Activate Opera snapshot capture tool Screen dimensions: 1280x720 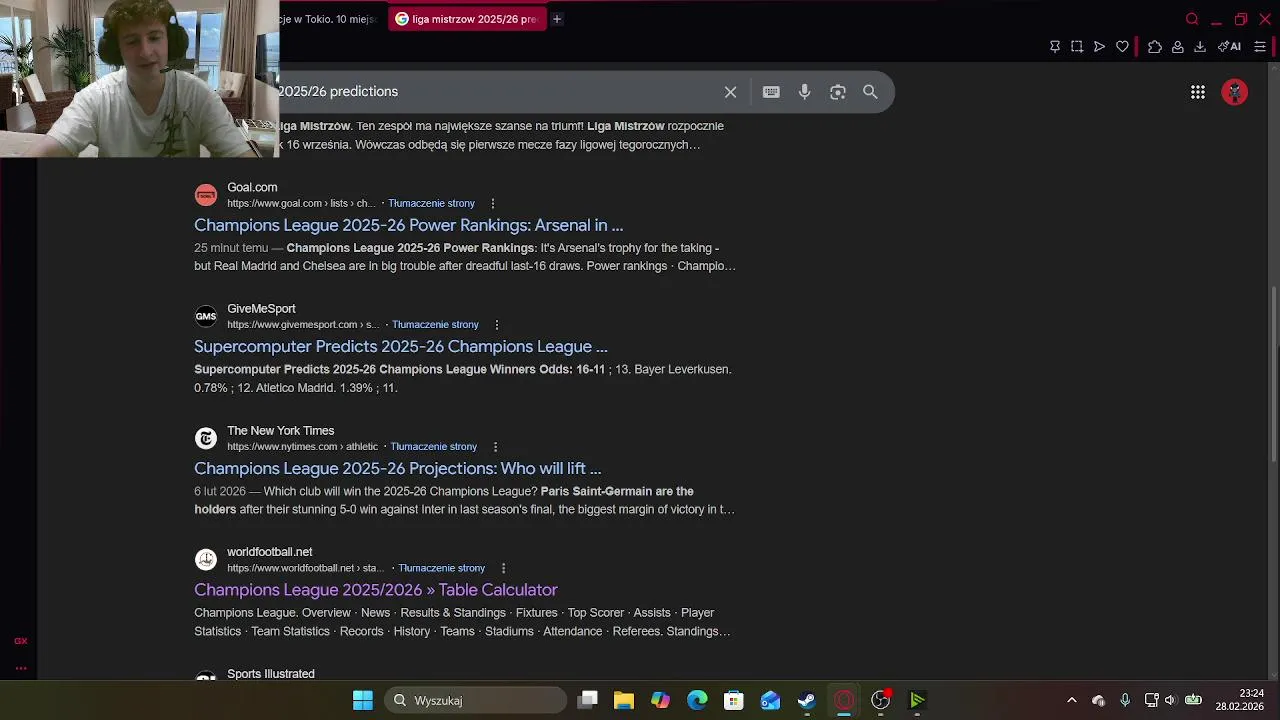point(1077,47)
